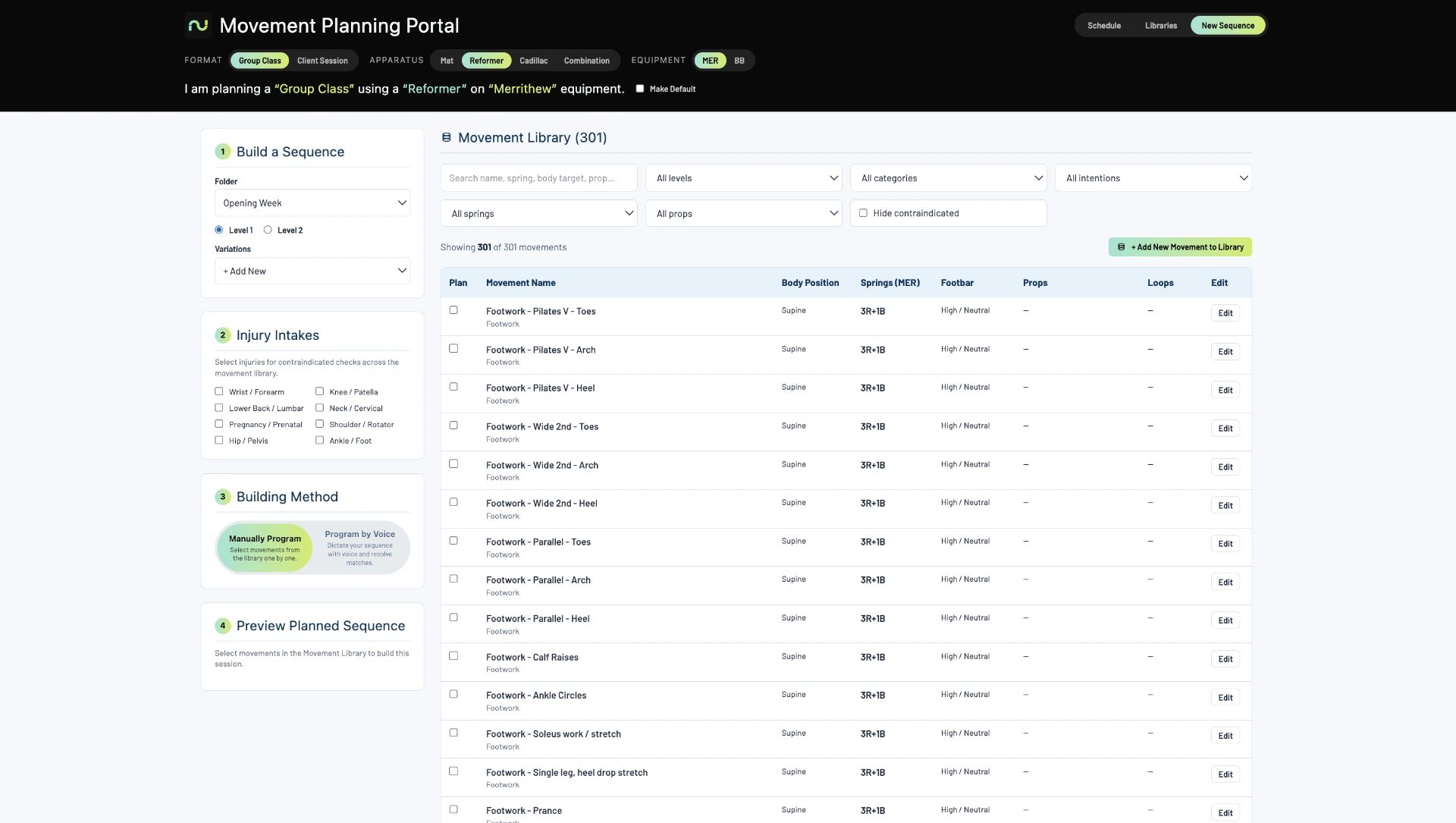Screen dimensions: 1456x823
Task: Edit Footwork - Pilates V - Arch
Action: click(1225, 352)
